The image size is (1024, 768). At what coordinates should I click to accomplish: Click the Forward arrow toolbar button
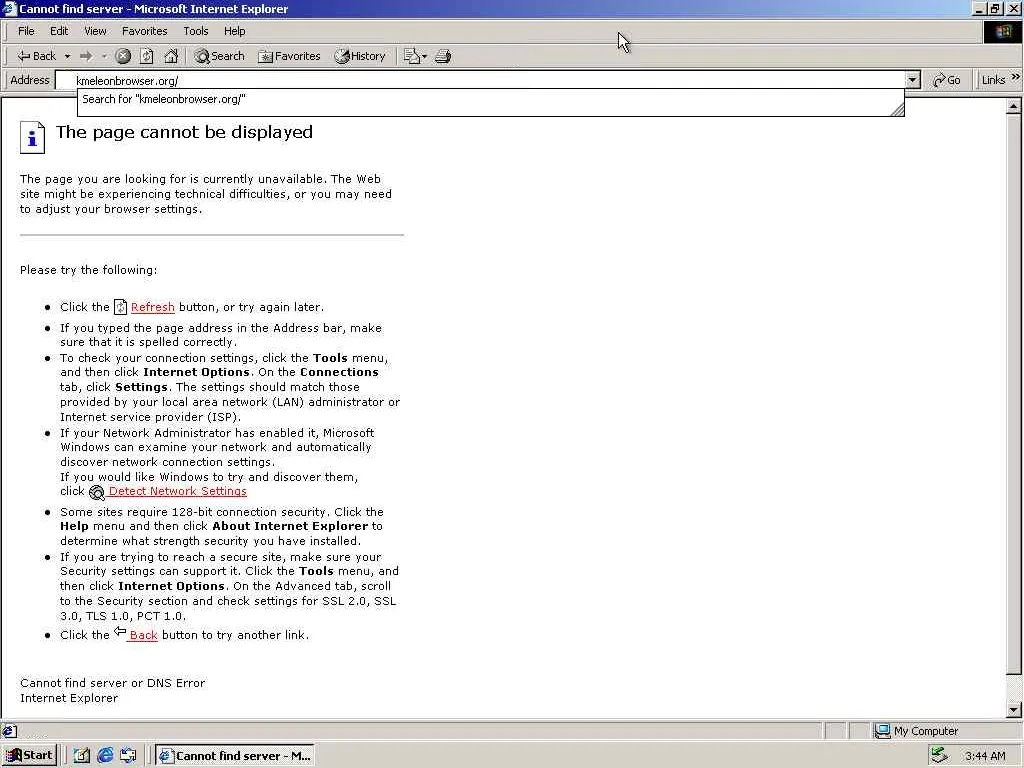pos(86,56)
